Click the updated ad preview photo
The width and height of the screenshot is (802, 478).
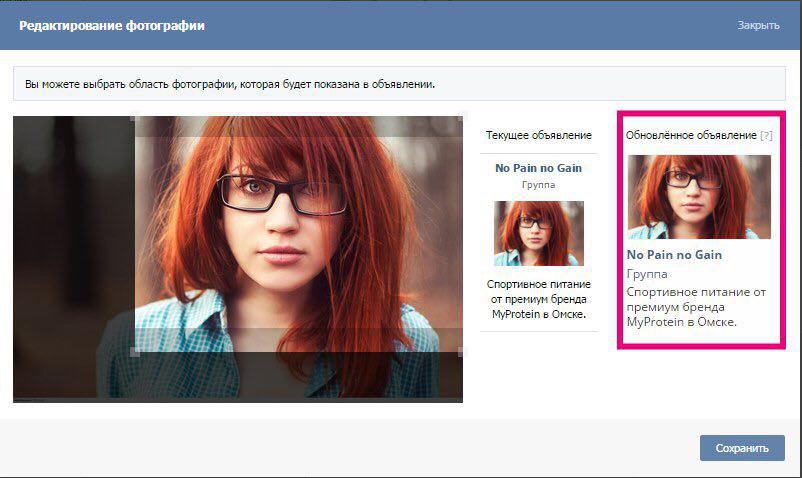[x=699, y=197]
